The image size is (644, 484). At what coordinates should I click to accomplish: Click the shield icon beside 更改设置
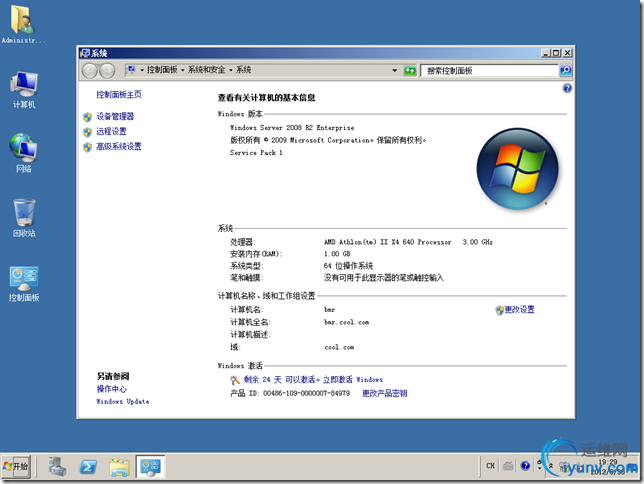[x=499, y=310]
